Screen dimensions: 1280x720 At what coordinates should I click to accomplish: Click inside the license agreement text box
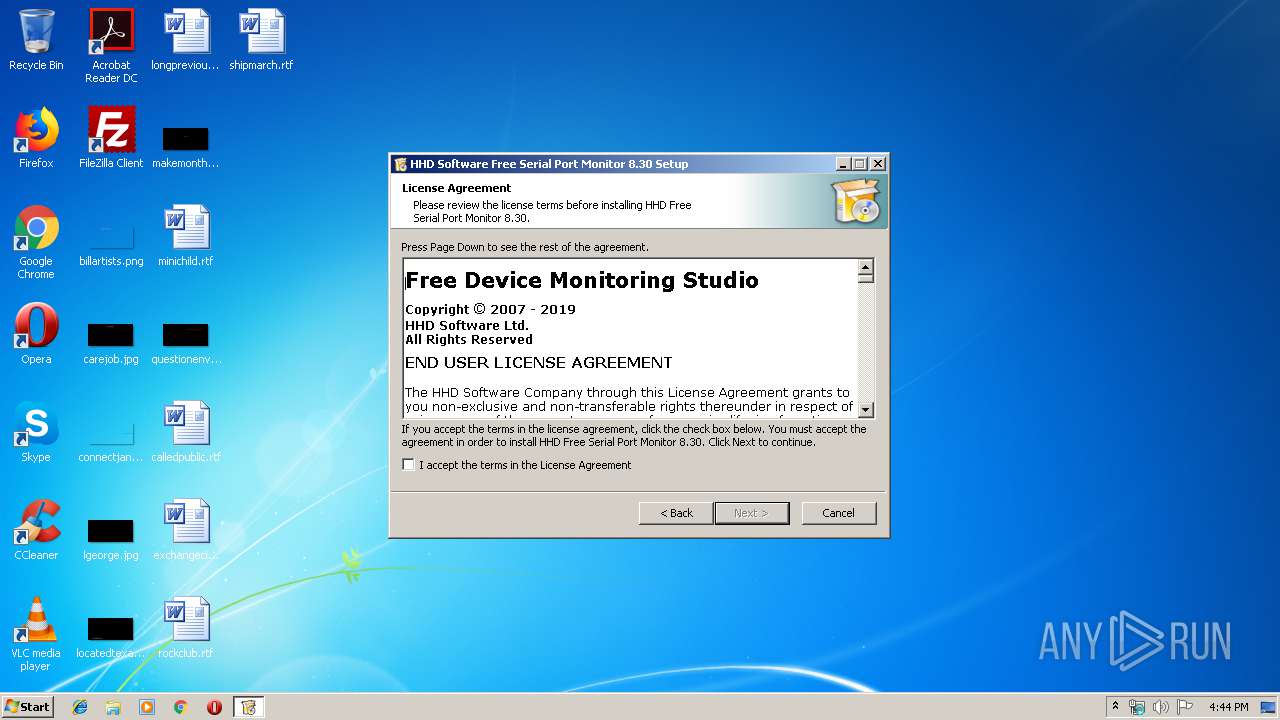point(630,338)
